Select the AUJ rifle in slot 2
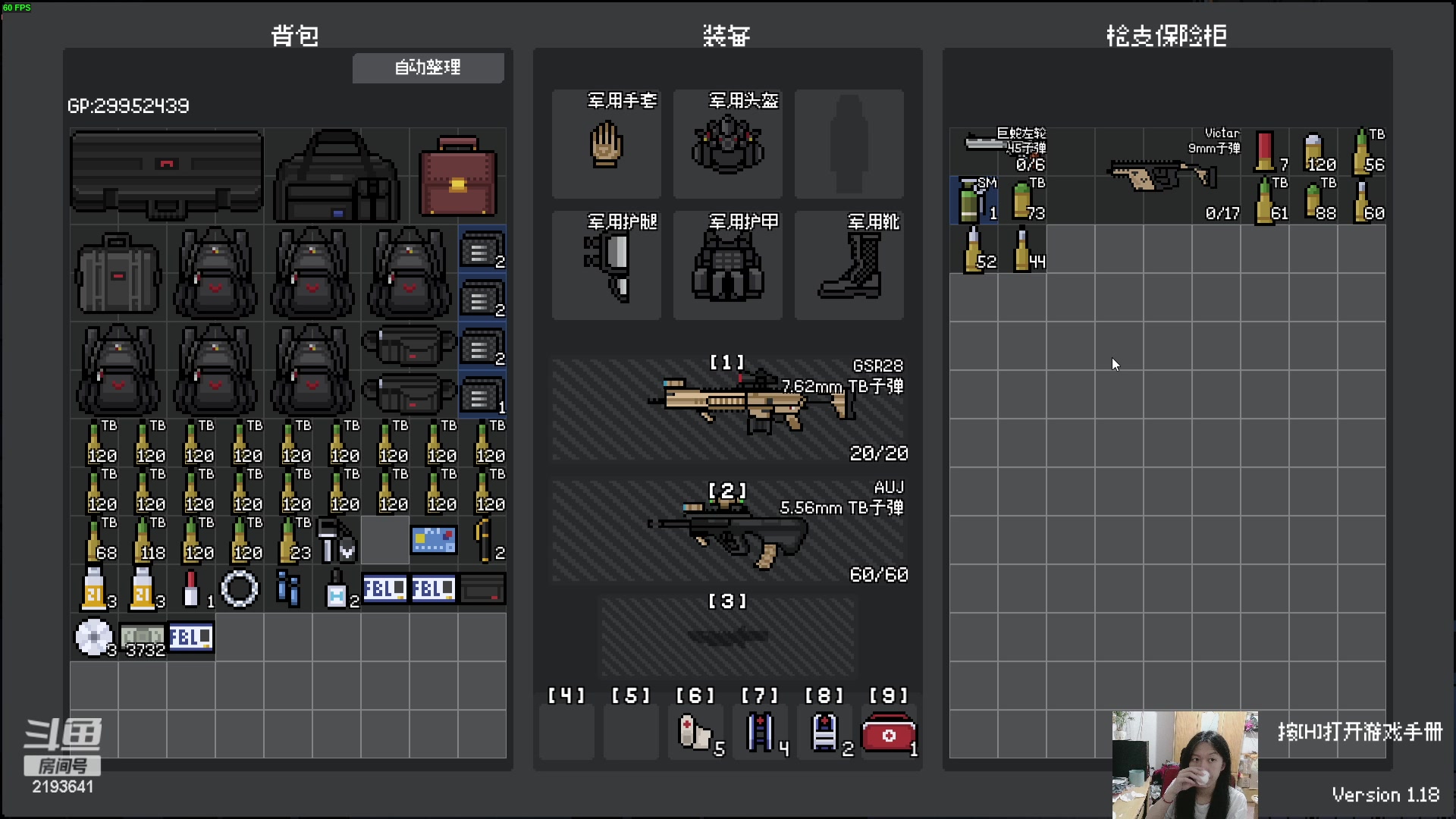1456x819 pixels. pyautogui.click(x=727, y=531)
